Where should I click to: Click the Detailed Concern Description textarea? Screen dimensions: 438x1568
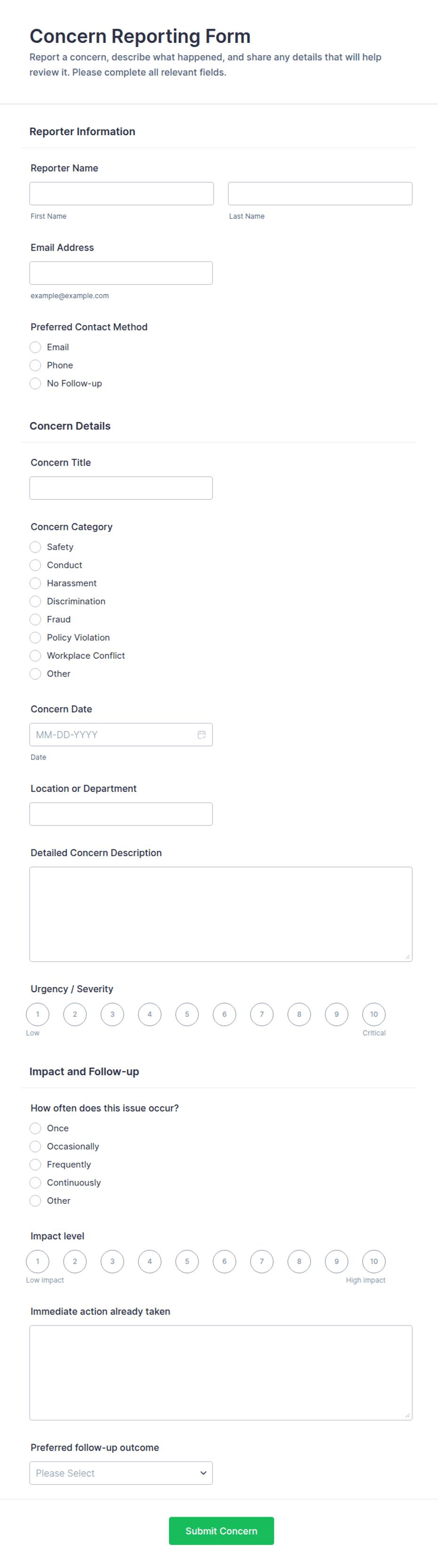(x=221, y=914)
